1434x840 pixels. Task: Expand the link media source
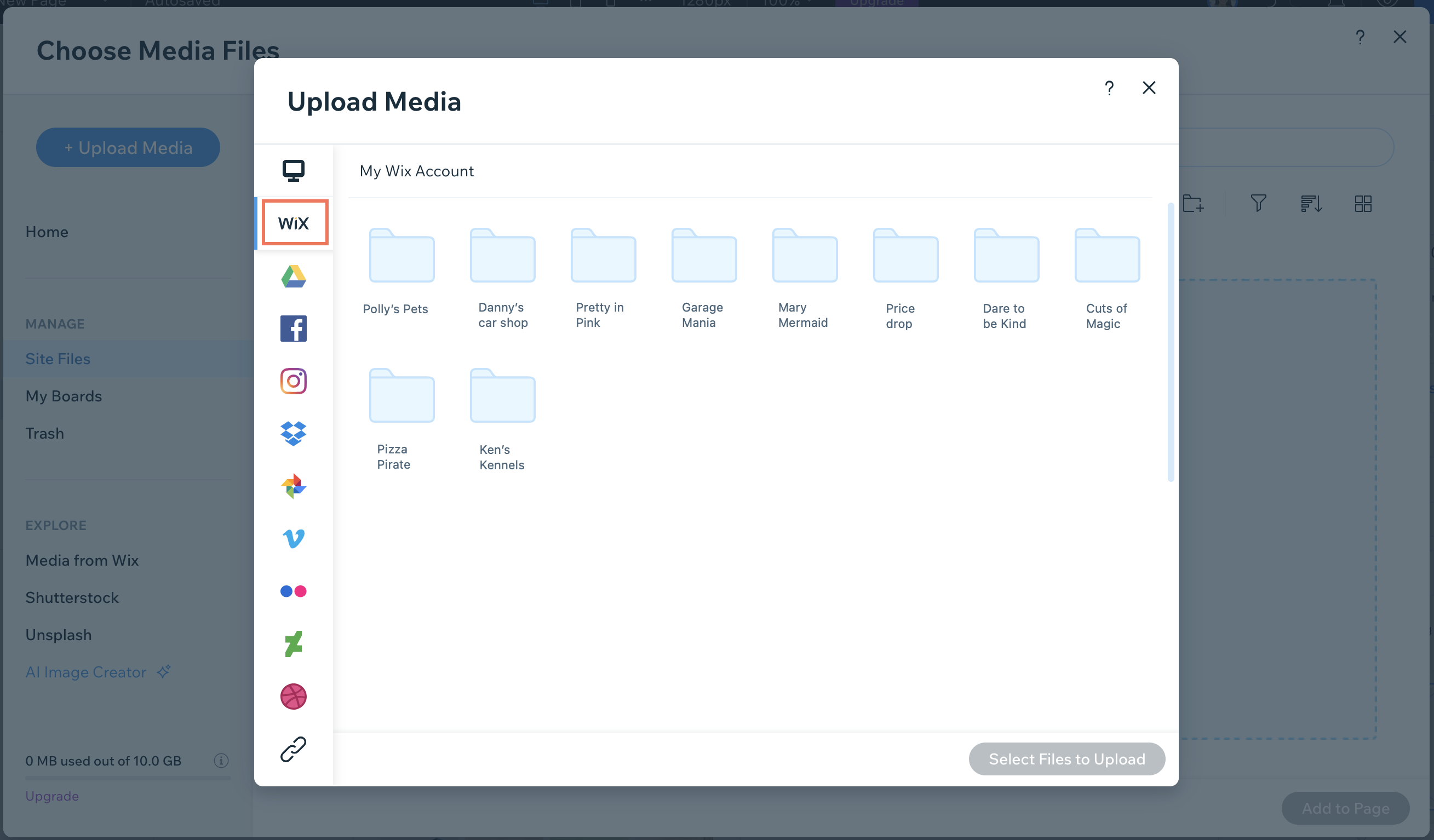293,749
